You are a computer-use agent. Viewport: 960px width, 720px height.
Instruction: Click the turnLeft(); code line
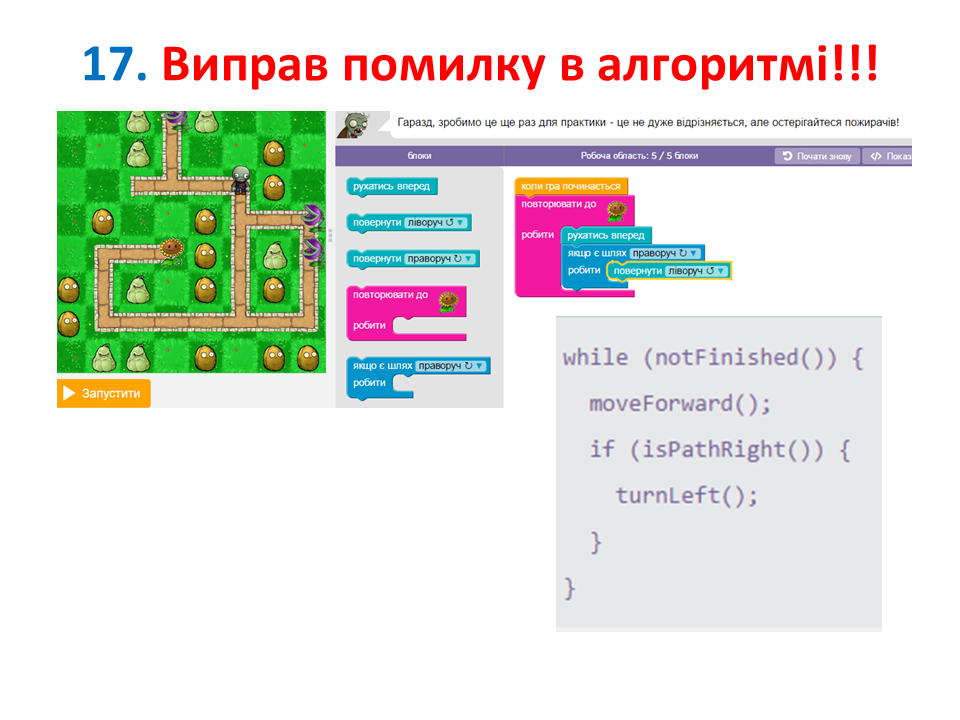[x=686, y=495]
